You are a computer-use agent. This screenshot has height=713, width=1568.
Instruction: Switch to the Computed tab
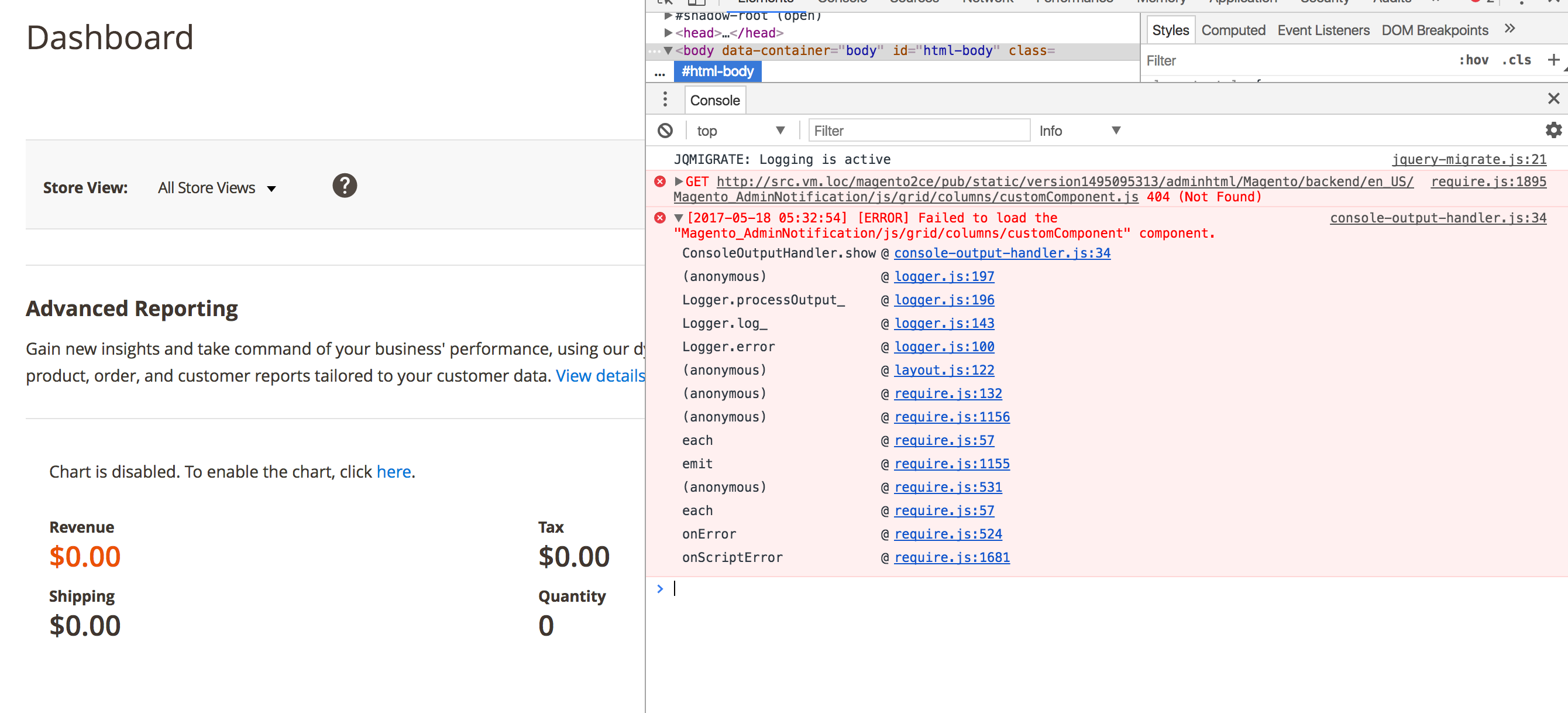click(x=1233, y=30)
